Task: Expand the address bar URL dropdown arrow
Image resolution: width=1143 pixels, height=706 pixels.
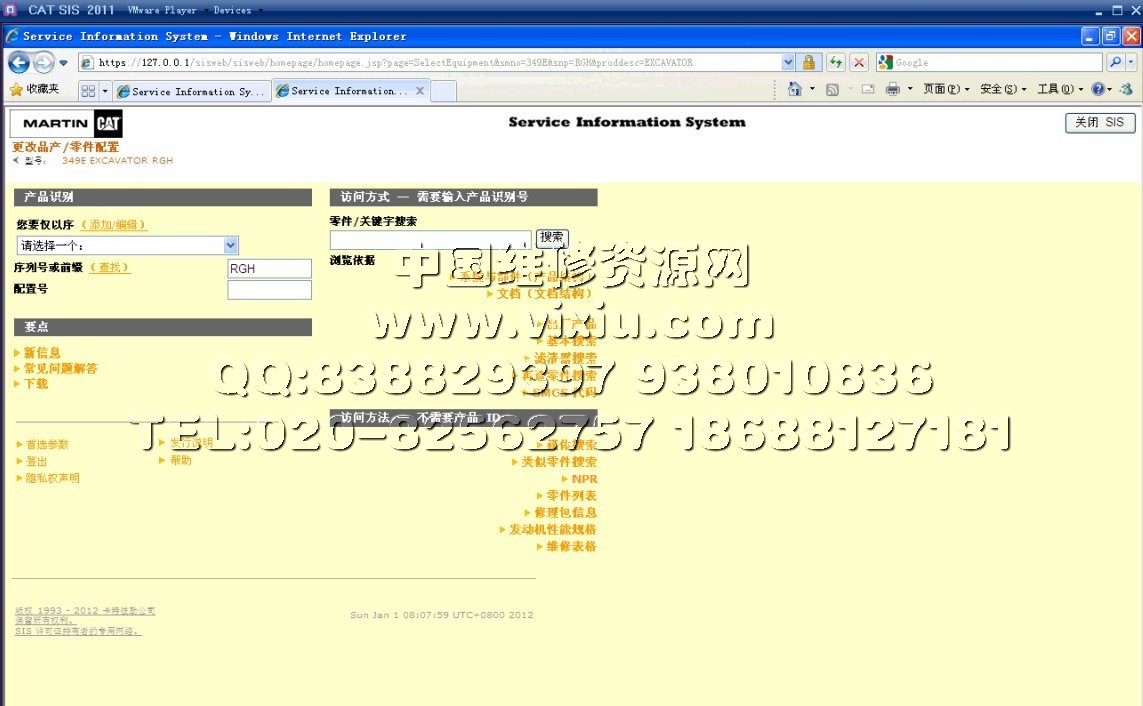Action: [789, 62]
